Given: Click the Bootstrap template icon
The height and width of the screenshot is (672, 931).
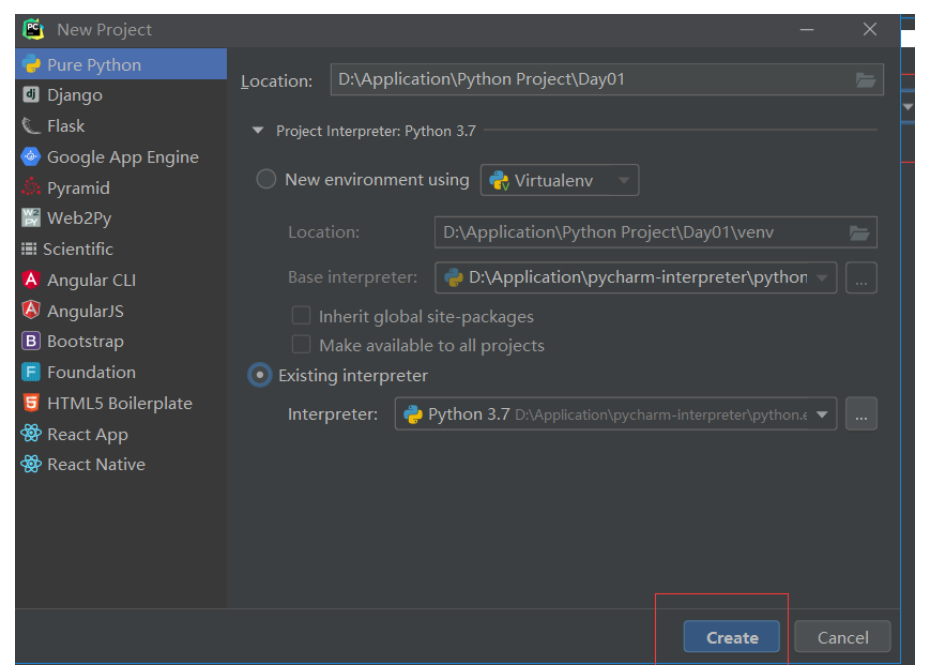Looking at the screenshot, I should (31, 341).
